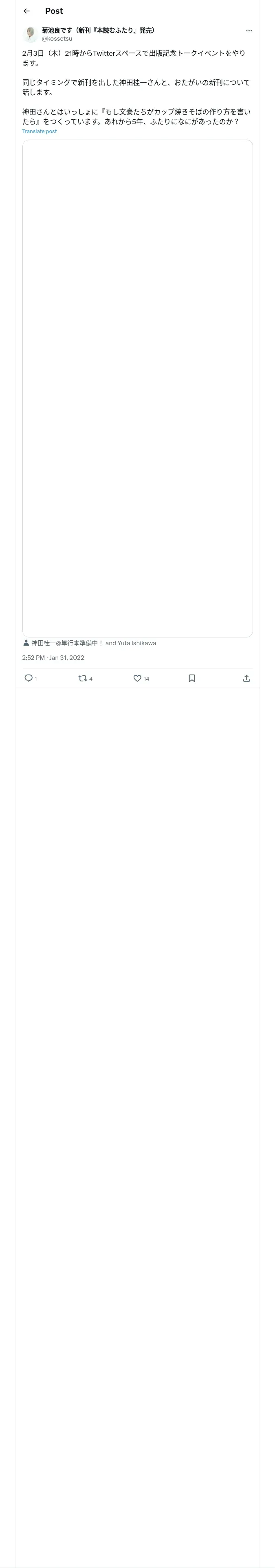Viewport: 275px width, 1568px height.
Task: Click the Post header title
Action: 54,11
